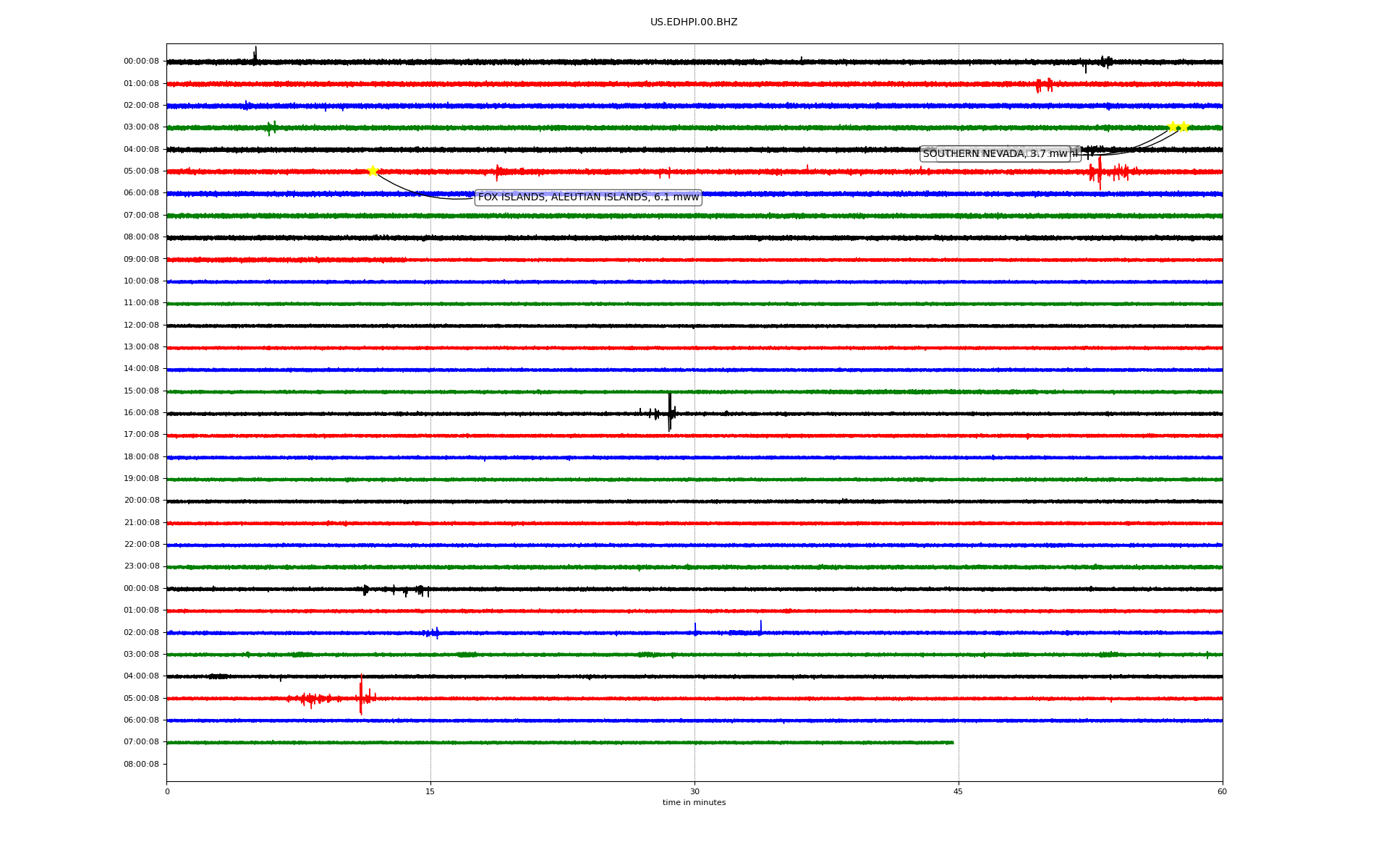
Task: Click the plot title US.EDHPI.00.BHZ
Action: pos(694,22)
